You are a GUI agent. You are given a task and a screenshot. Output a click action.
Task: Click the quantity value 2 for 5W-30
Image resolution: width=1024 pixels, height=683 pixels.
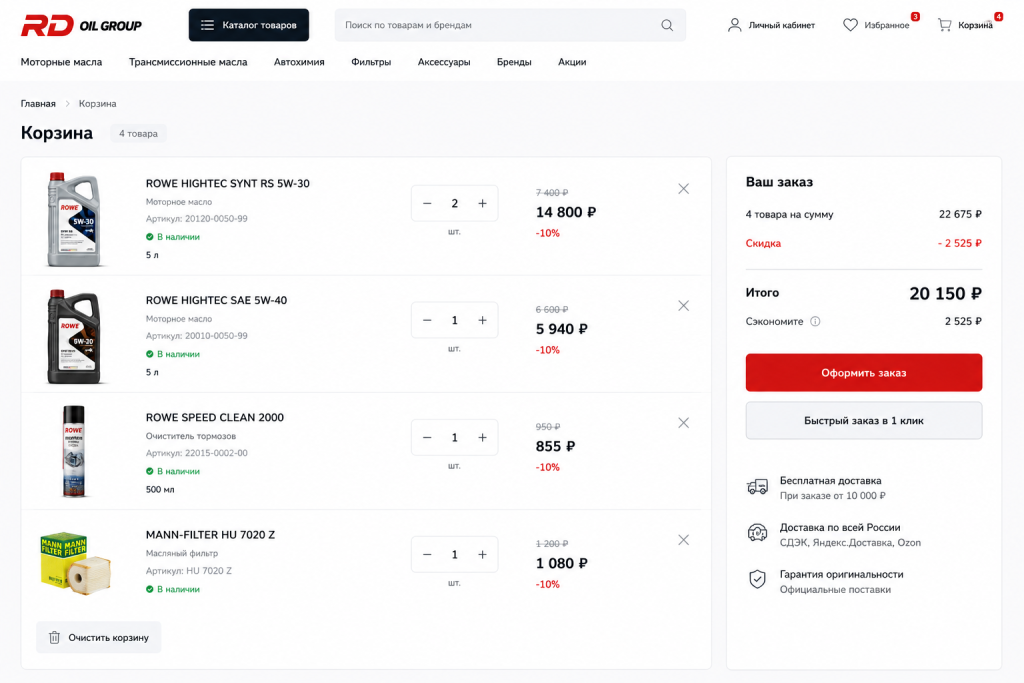click(455, 203)
